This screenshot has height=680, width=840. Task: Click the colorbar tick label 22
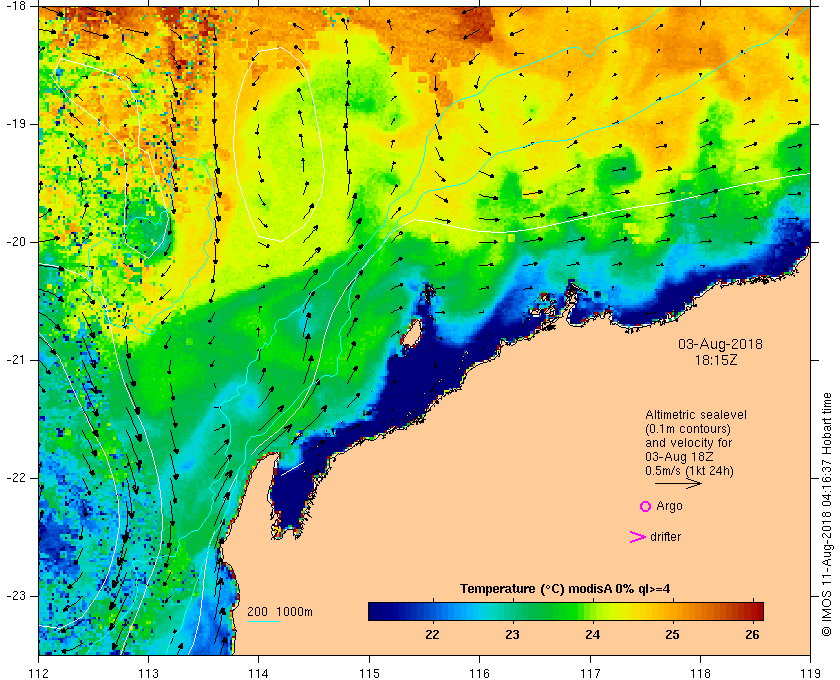click(432, 635)
